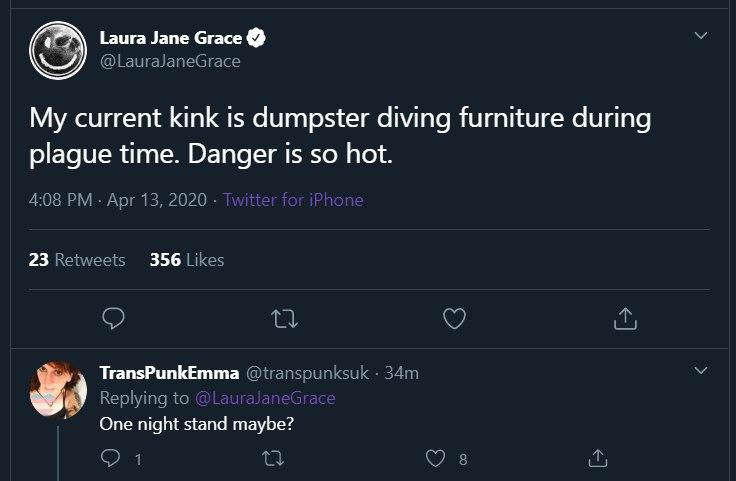Screen dimensions: 736x481
Task: Like Laura Jane Grace's main tweet
Action: (454, 318)
